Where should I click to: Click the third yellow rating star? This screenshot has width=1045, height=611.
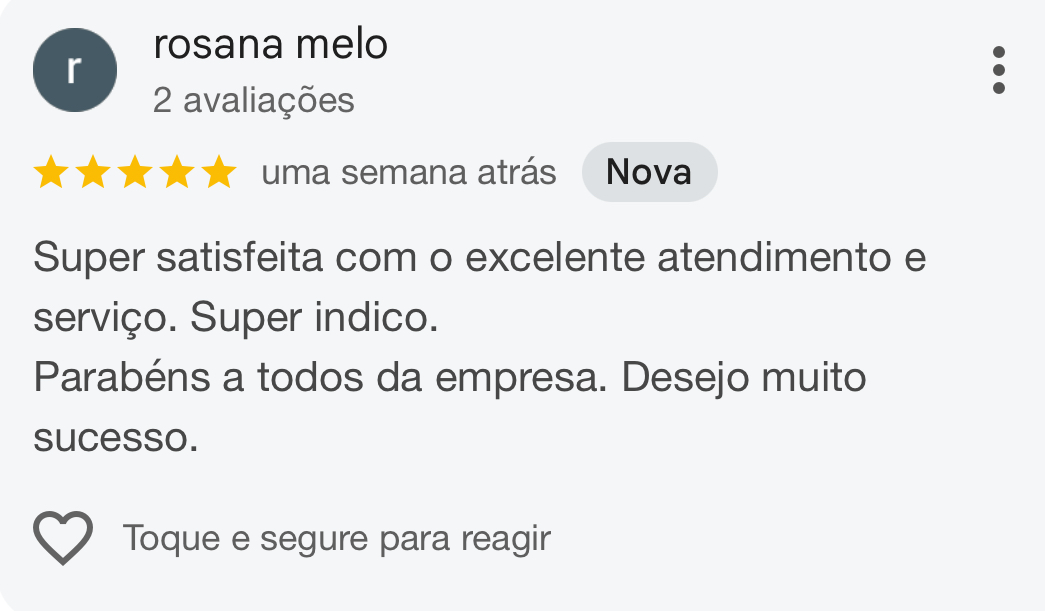[x=135, y=173]
